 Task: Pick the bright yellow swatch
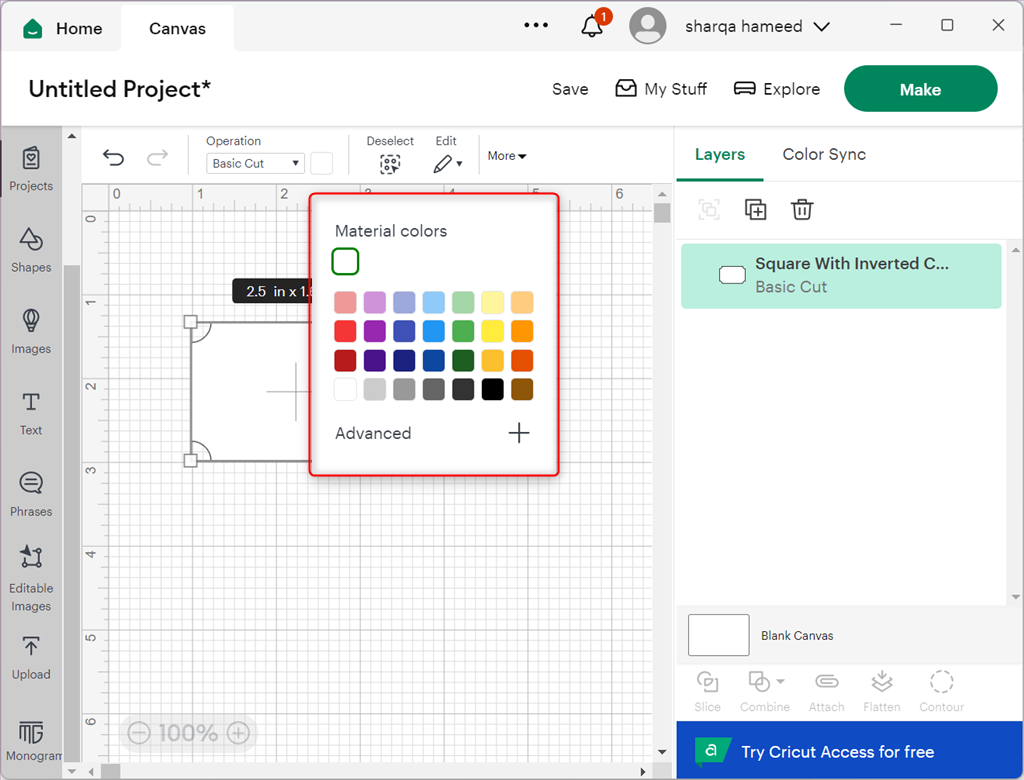[492, 331]
